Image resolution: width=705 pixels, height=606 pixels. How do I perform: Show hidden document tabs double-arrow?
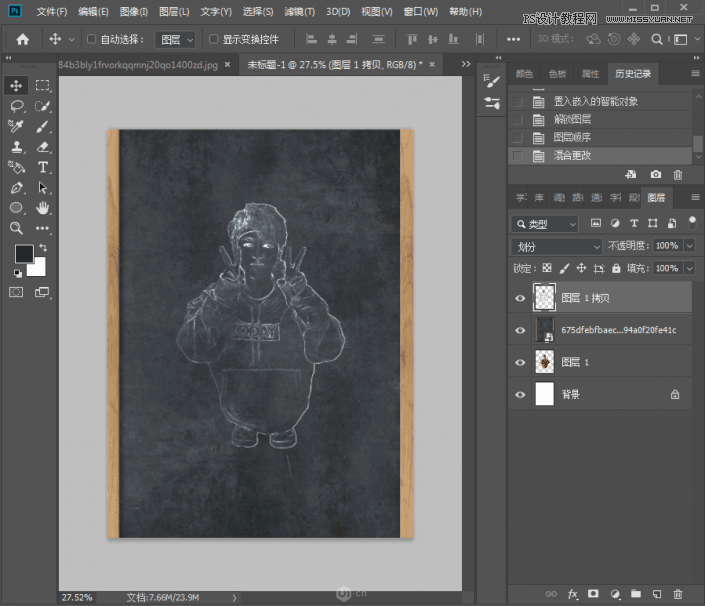pos(466,64)
